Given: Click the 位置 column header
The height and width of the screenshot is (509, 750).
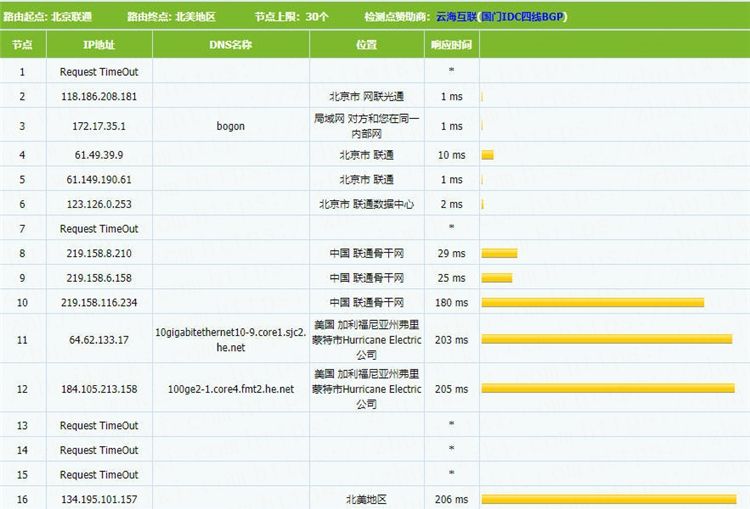Looking at the screenshot, I should tap(366, 45).
